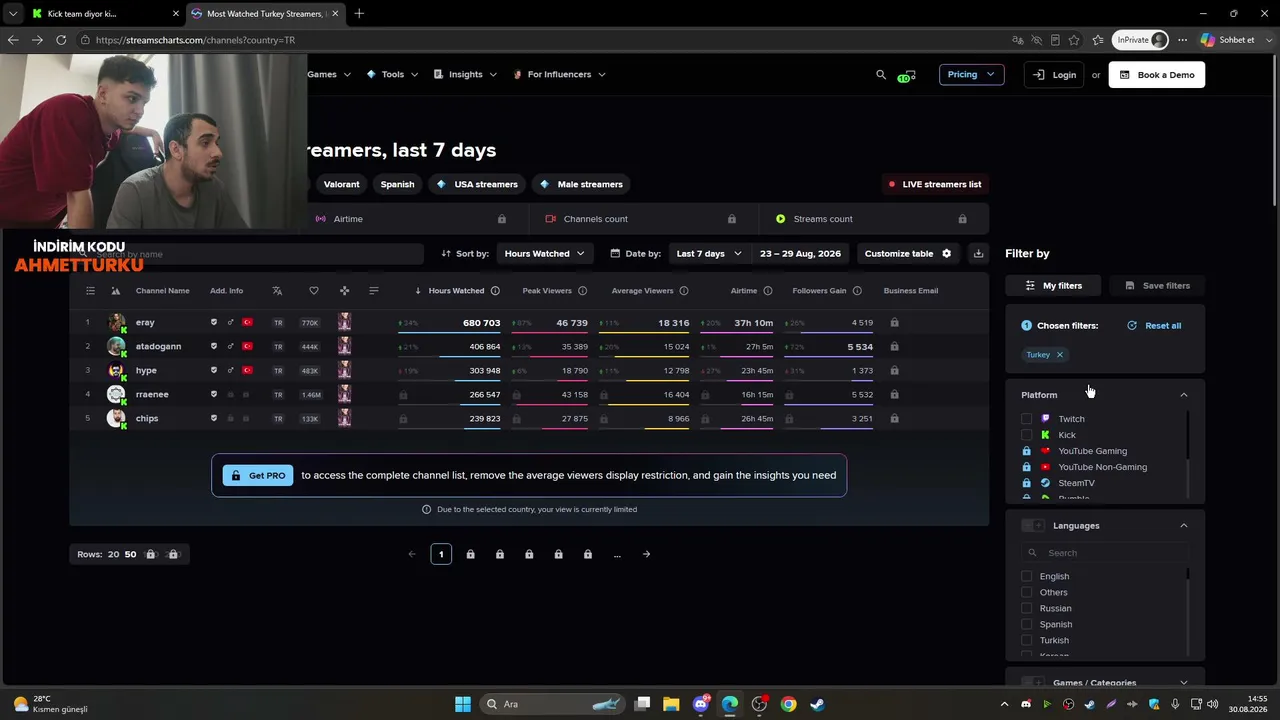Refresh the browser page
This screenshot has height=720, width=1280.
pyautogui.click(x=61, y=40)
